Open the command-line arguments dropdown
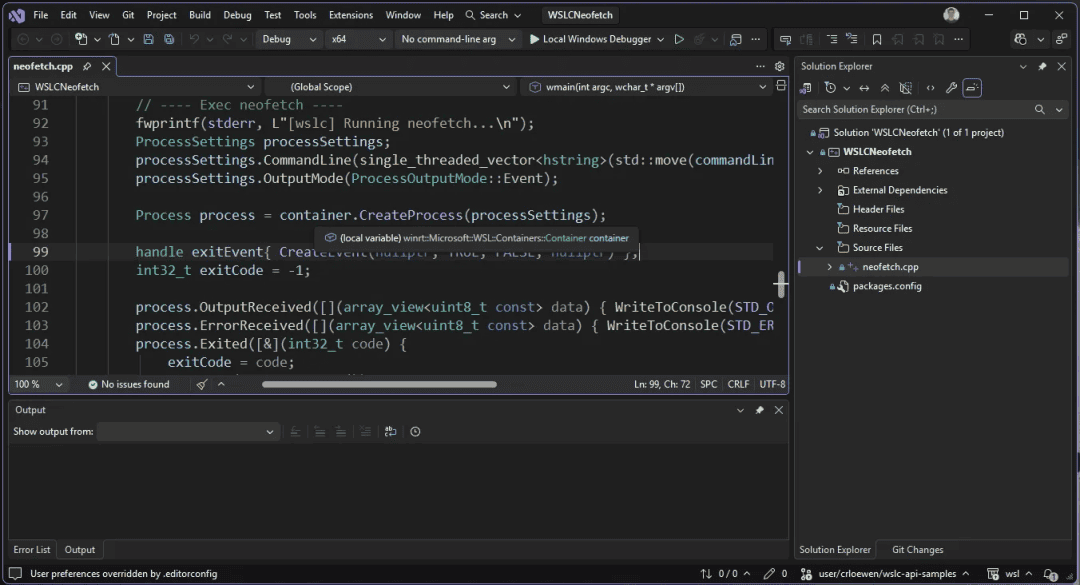 [457, 39]
